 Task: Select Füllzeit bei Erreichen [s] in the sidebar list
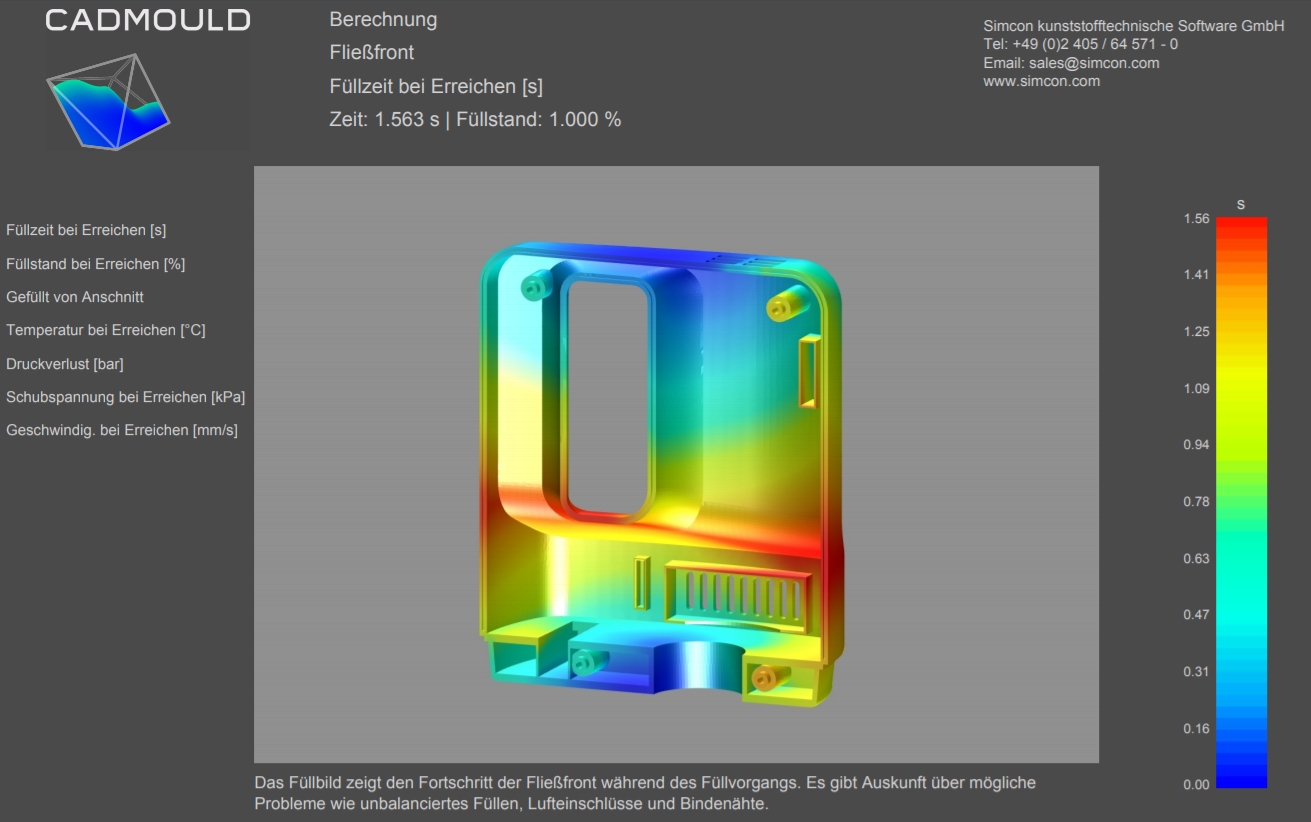tap(86, 230)
